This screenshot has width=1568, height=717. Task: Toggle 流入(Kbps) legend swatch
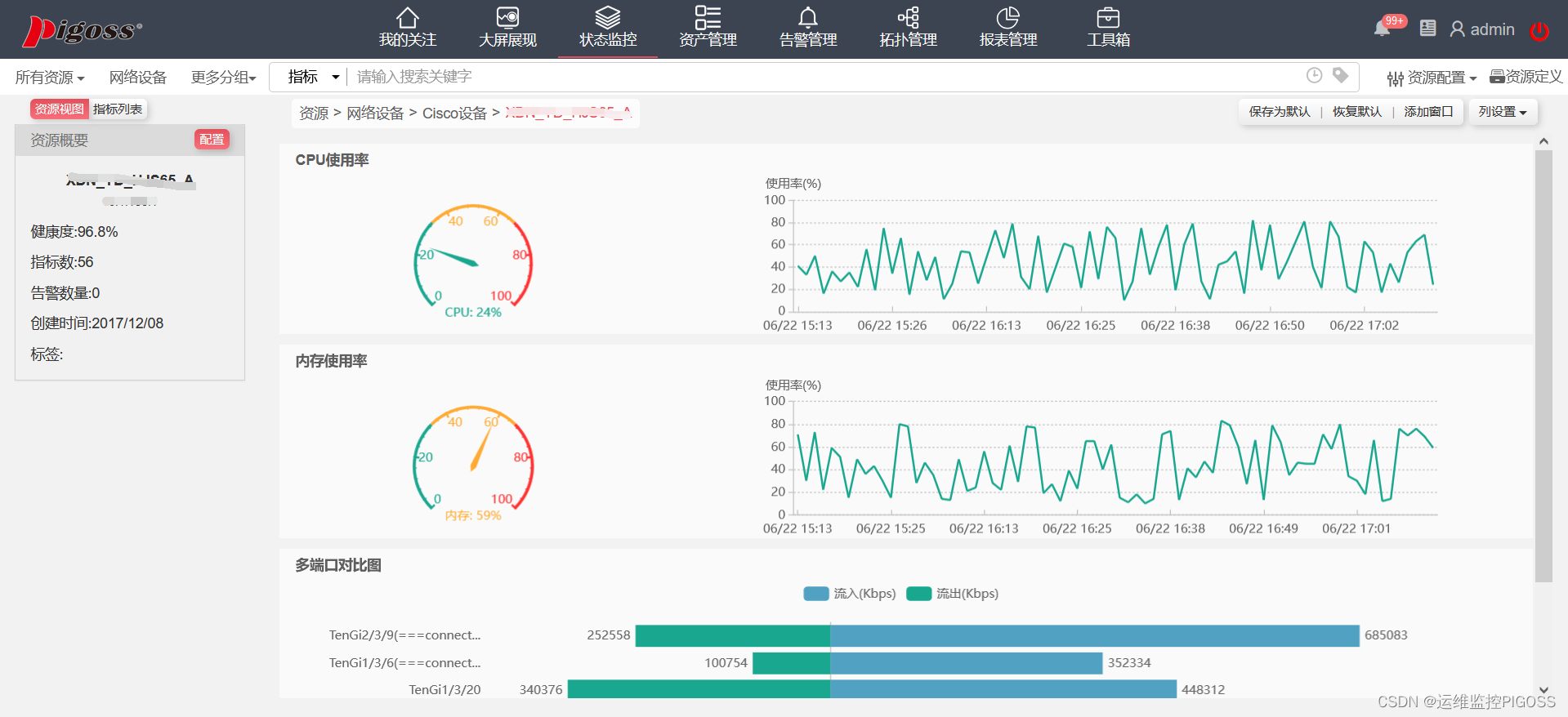tap(816, 594)
